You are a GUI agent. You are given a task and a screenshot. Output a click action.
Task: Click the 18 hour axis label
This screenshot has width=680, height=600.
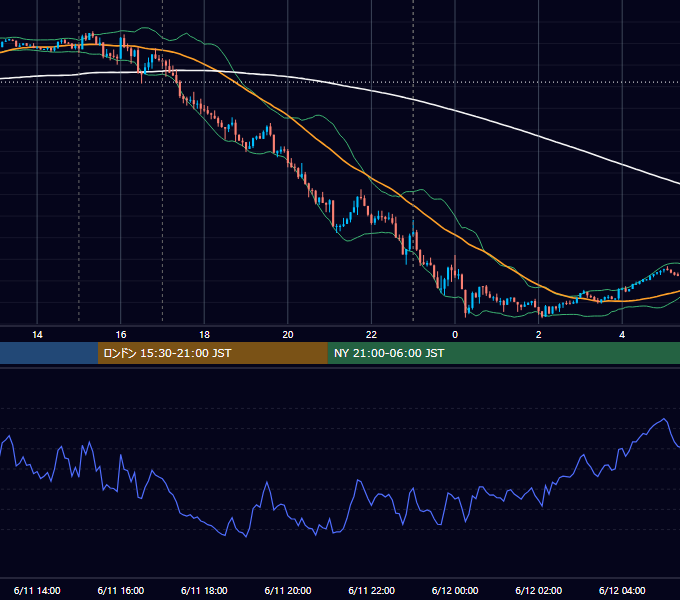[204, 335]
